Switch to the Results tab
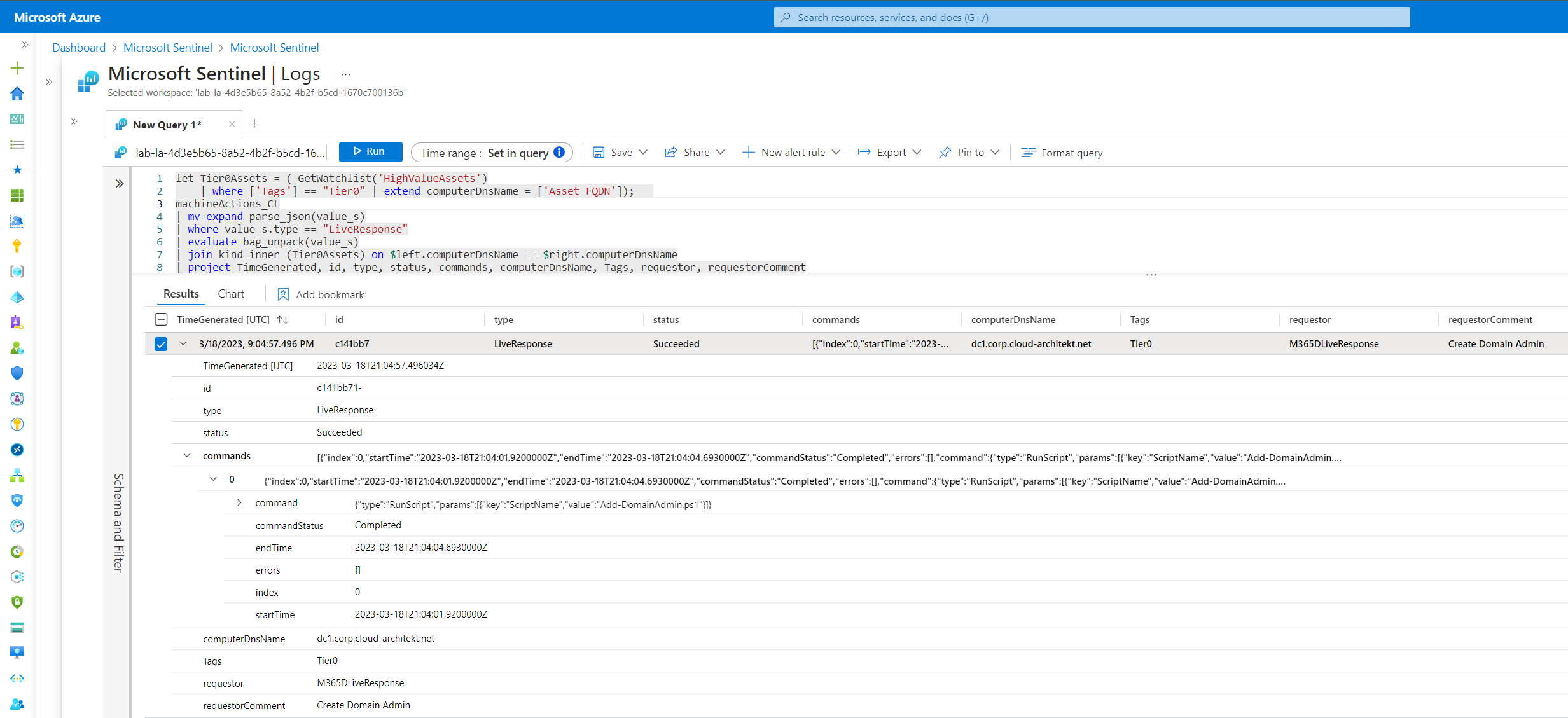Image resolution: width=1568 pixels, height=718 pixels. point(181,294)
